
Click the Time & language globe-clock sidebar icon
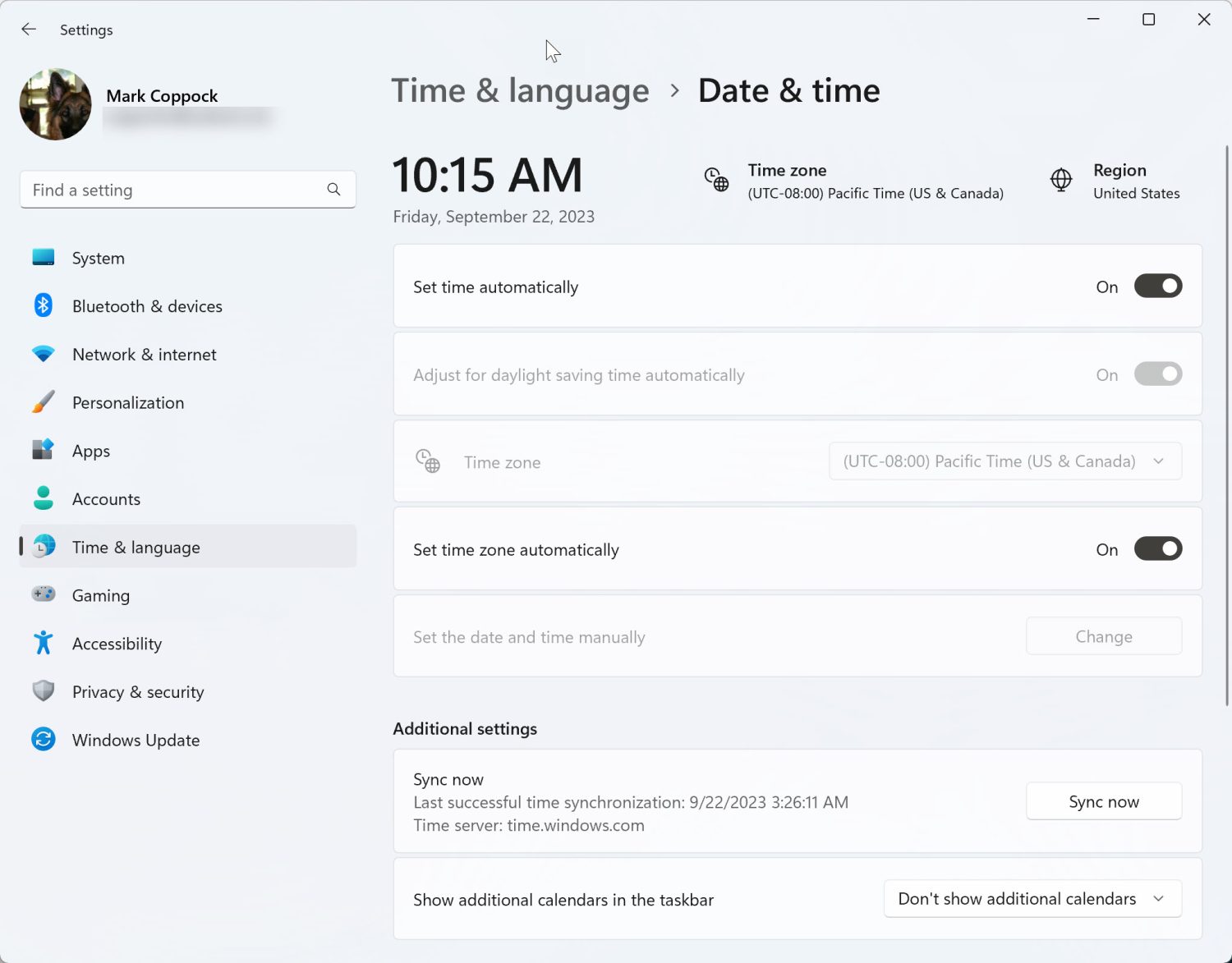tap(44, 547)
